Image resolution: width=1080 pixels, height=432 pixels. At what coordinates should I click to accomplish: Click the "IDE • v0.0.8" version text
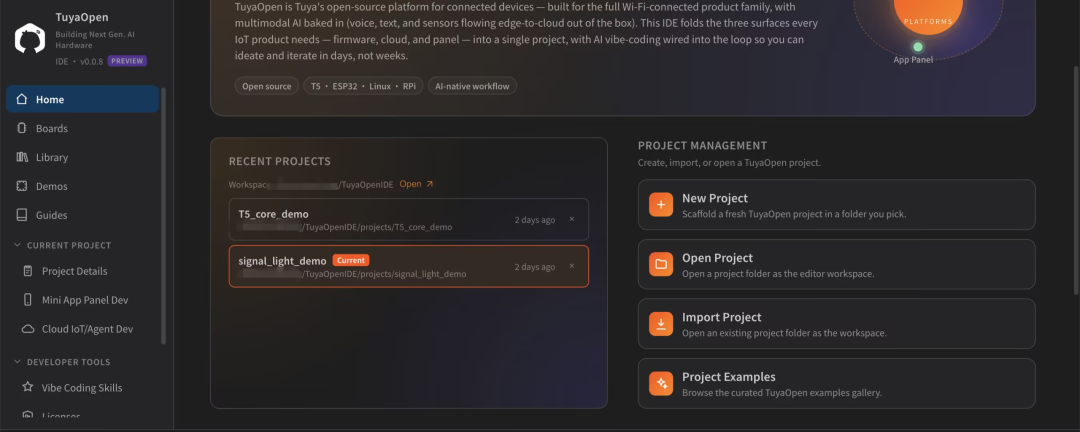(79, 61)
